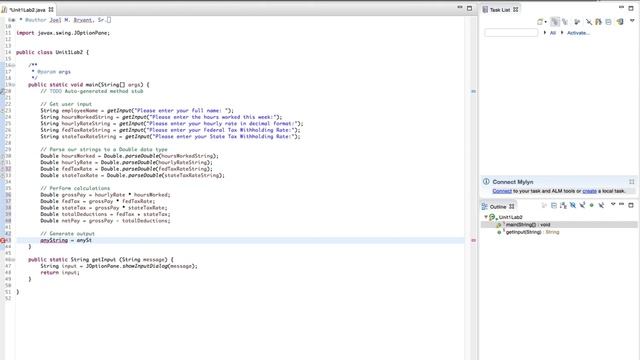Click the error marker on line 43
640x360 pixels.
(x=2, y=240)
